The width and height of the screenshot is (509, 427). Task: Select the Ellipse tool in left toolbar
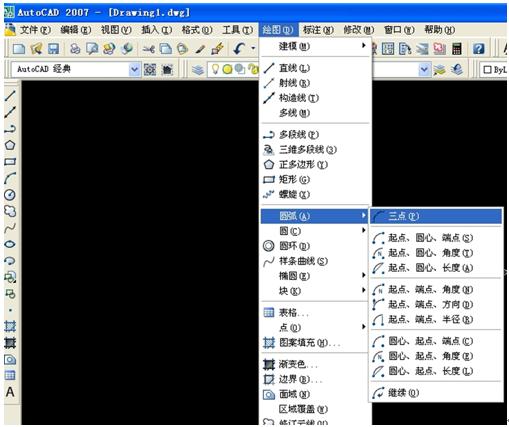(x=10, y=244)
